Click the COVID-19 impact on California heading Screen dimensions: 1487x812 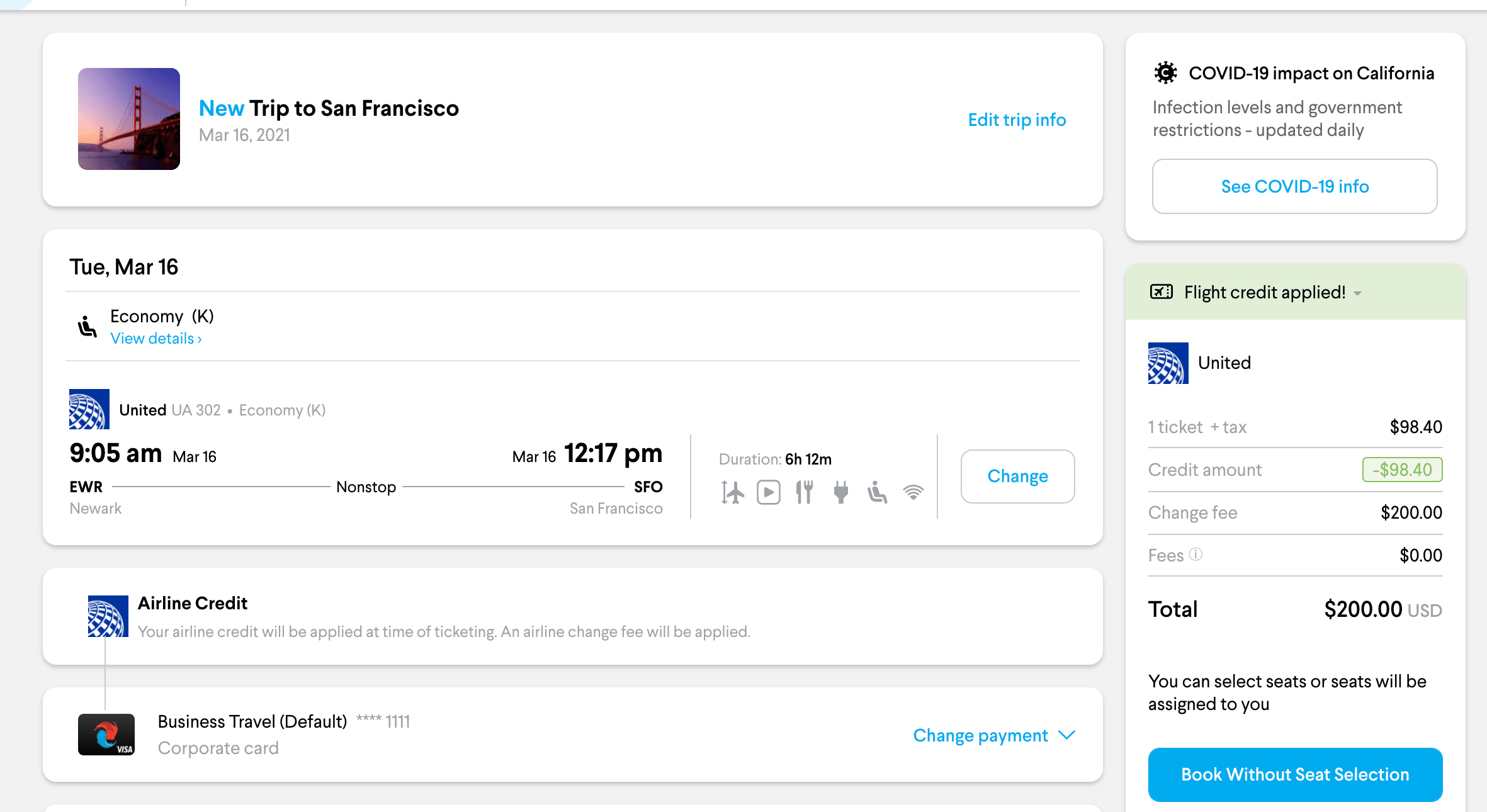pyautogui.click(x=1311, y=73)
